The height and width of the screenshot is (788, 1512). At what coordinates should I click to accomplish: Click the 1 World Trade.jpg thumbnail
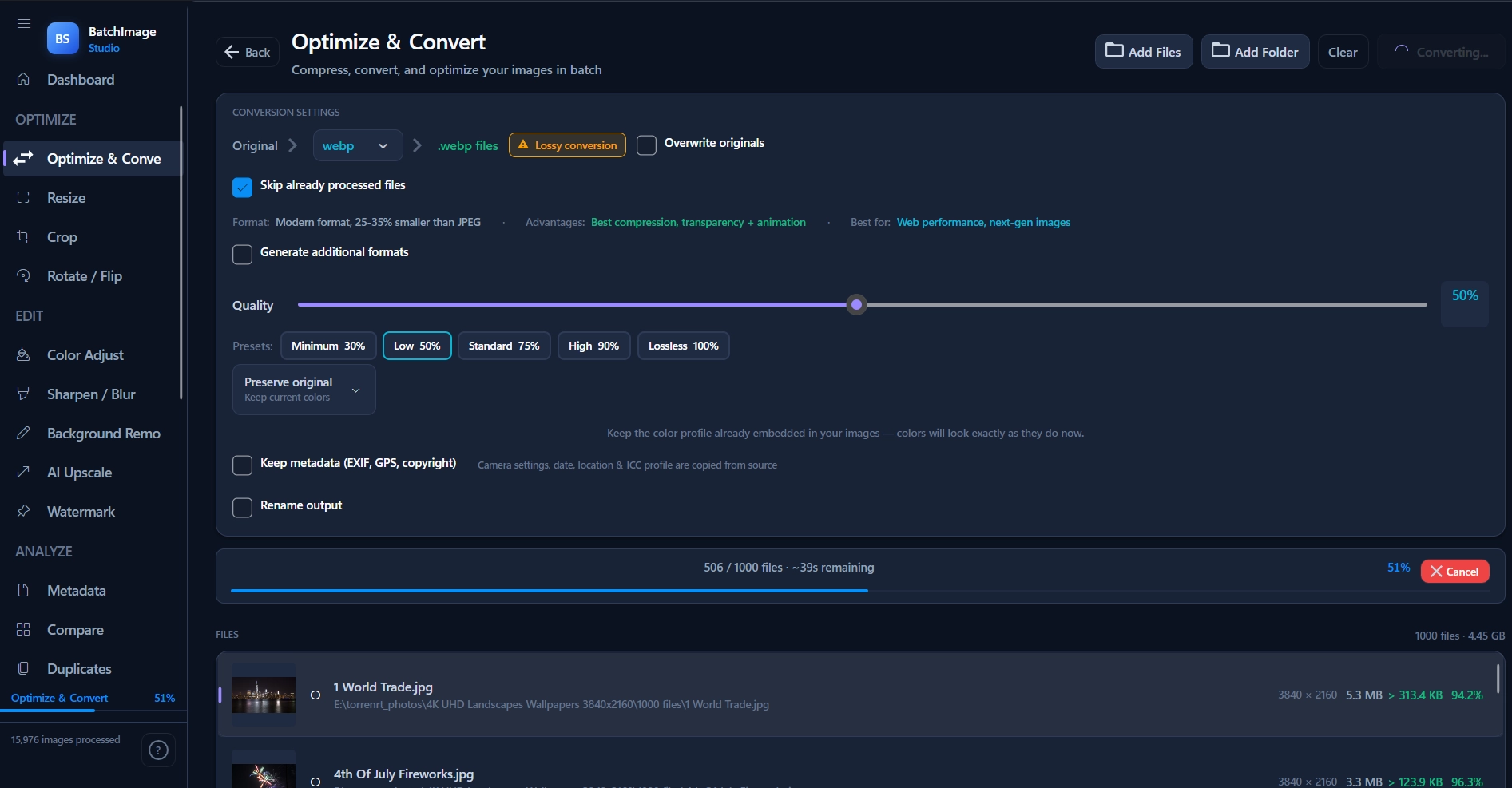(x=264, y=695)
